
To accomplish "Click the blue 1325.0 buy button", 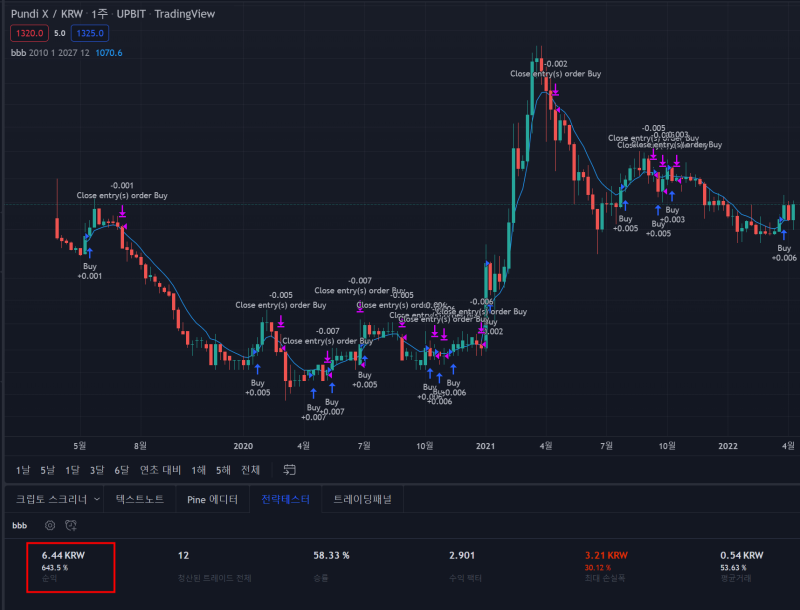I will click(90, 33).
